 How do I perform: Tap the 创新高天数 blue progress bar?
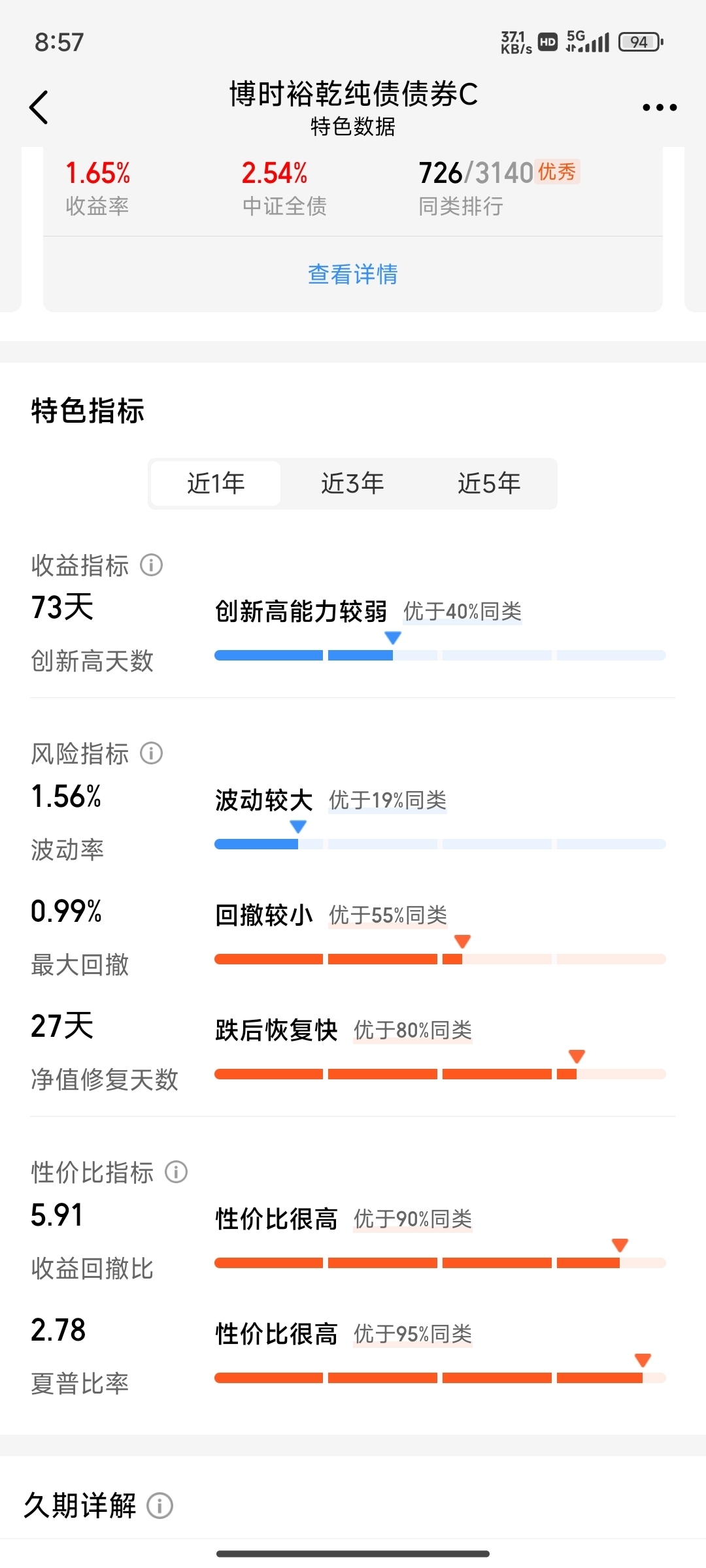[440, 655]
